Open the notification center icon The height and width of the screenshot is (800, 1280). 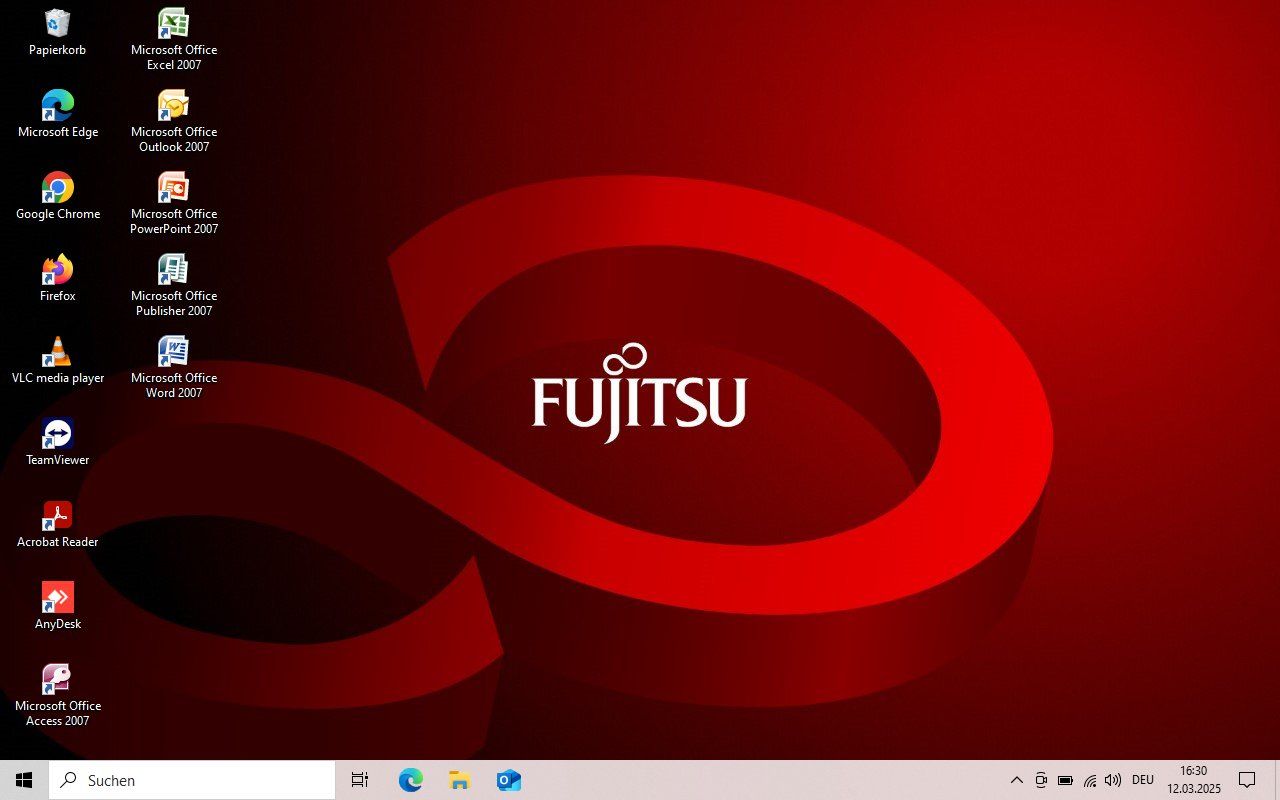(x=1247, y=780)
